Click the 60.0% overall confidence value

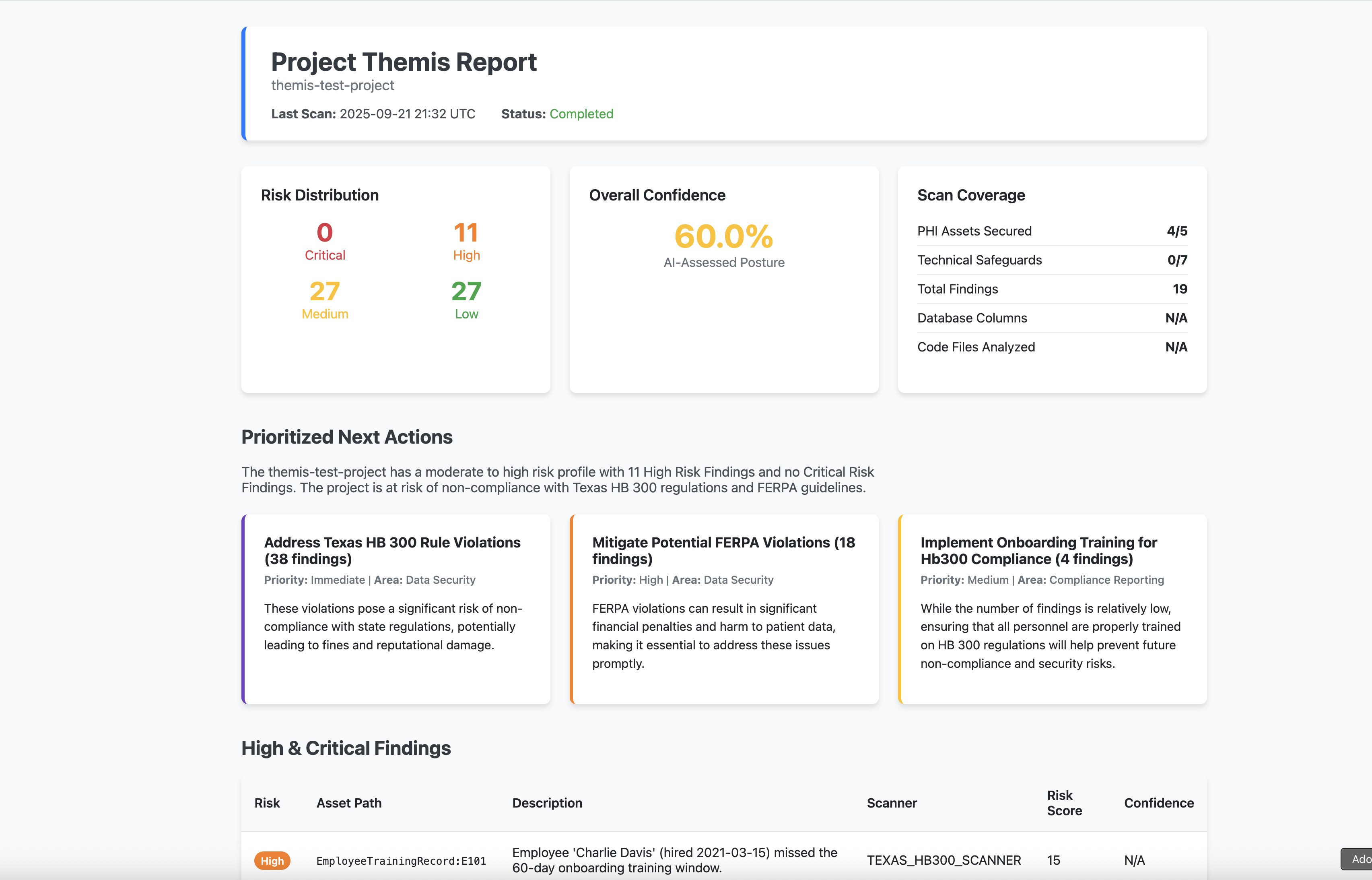[x=723, y=237]
